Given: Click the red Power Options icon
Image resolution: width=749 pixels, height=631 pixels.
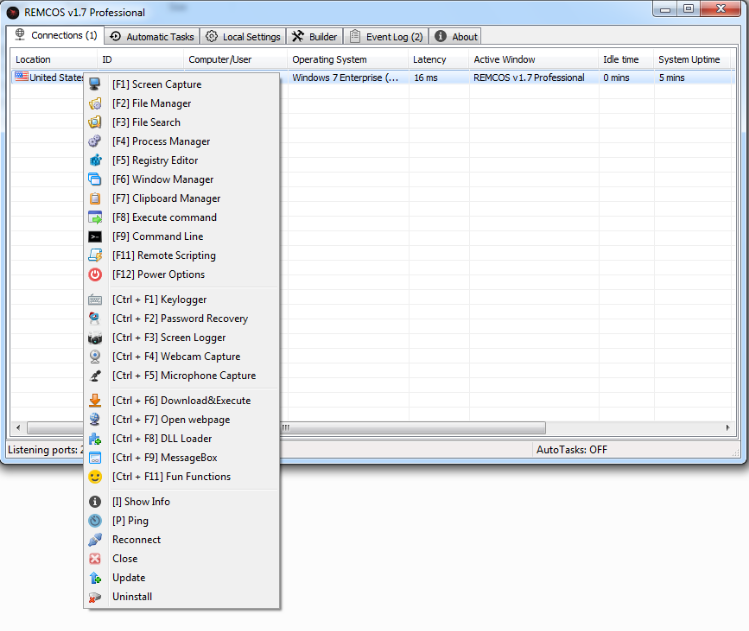Looking at the screenshot, I should (x=95, y=275).
